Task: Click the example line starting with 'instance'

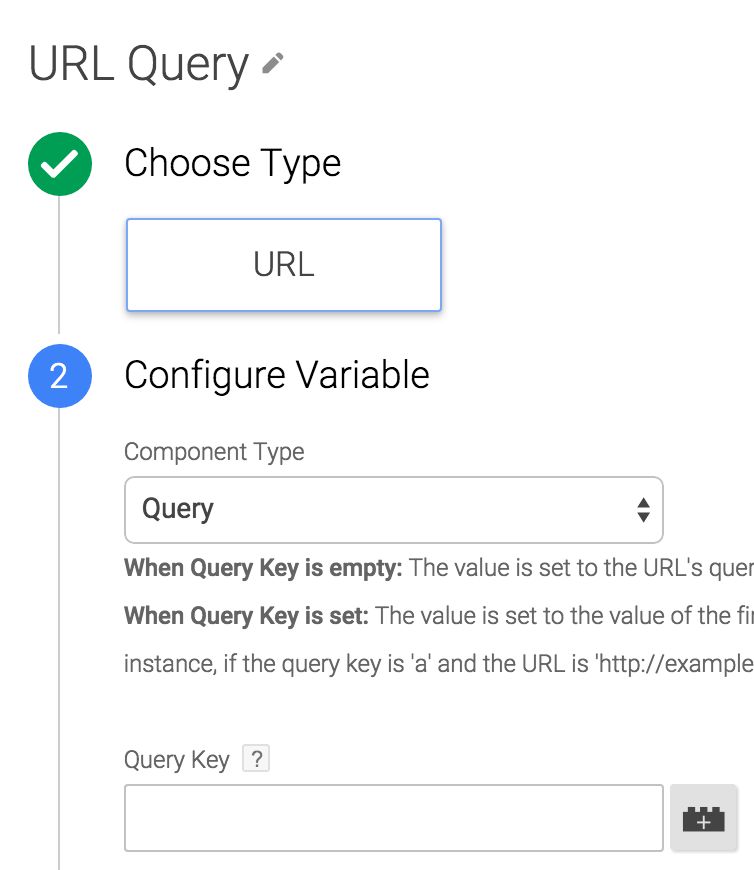Action: [439, 664]
